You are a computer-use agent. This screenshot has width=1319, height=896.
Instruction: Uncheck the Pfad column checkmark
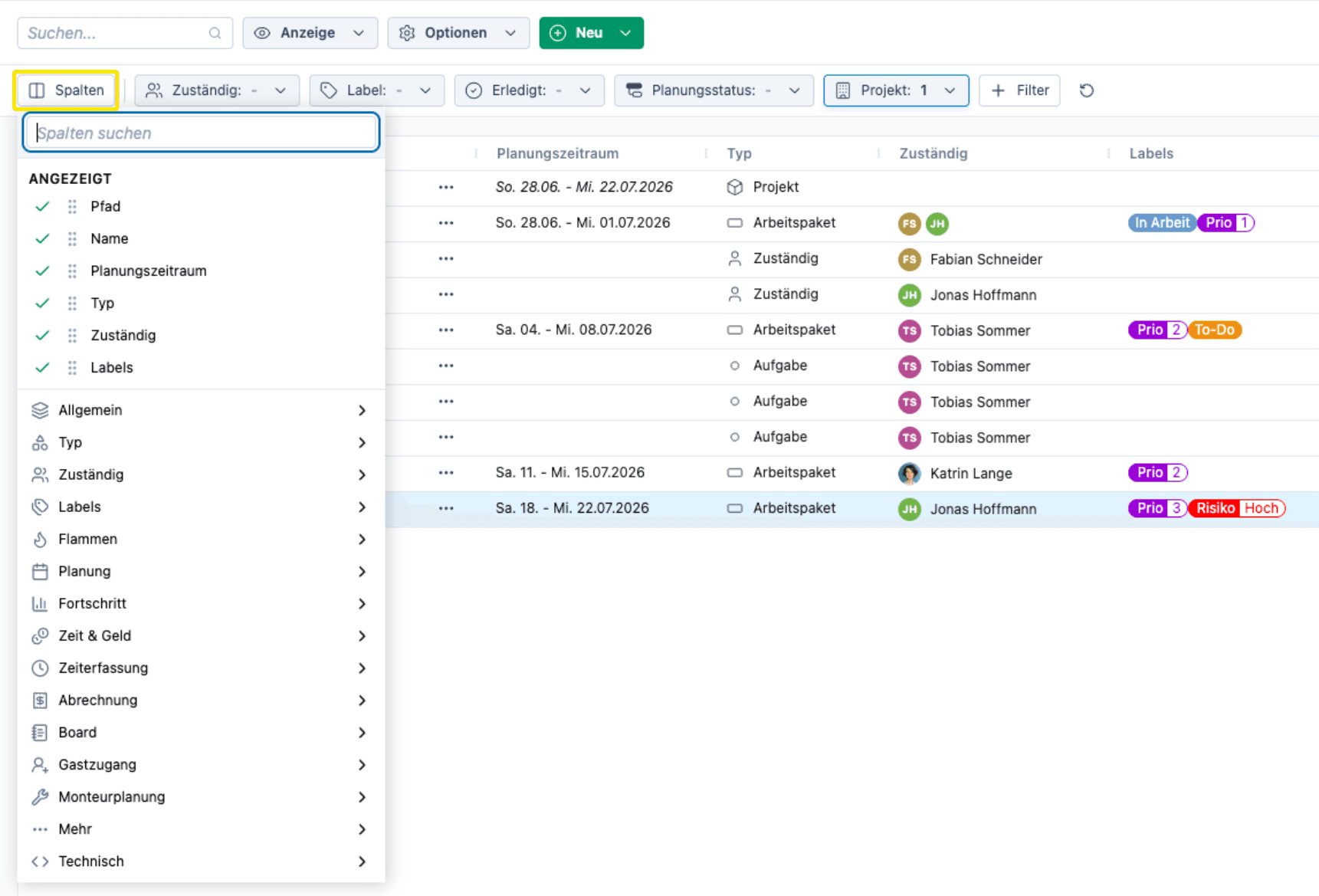tap(42, 206)
